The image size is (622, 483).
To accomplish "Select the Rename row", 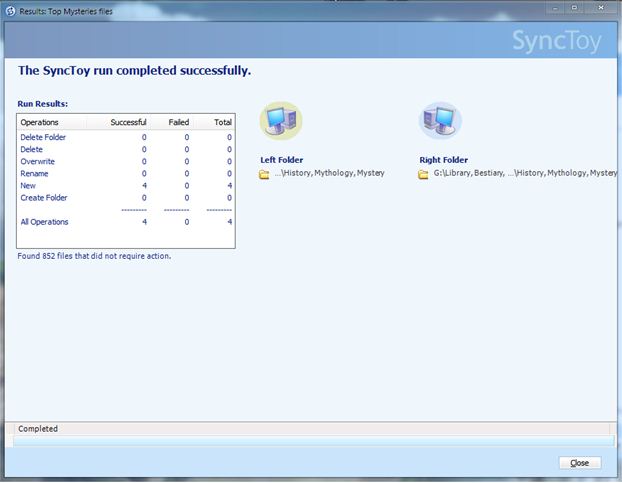I will click(x=126, y=174).
